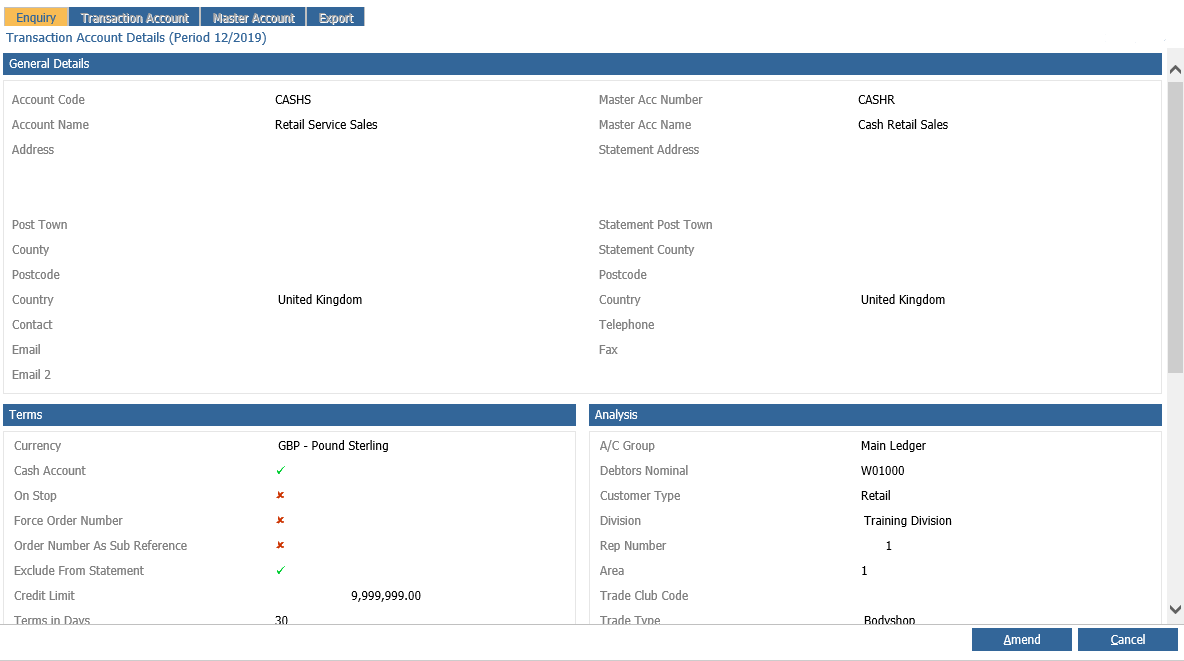Click the Statement County label
The width and height of the screenshot is (1184, 661).
[x=646, y=249]
